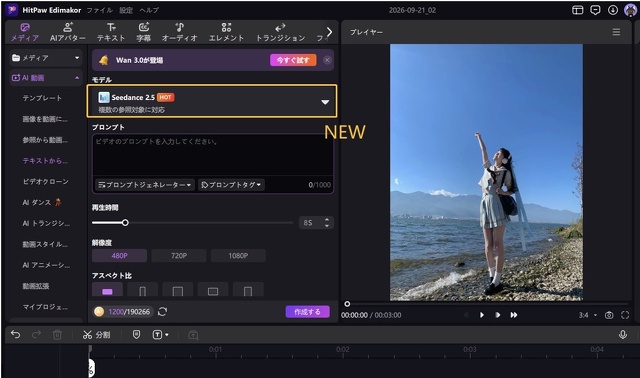Click the 再生時間 duration slider handle
Image resolution: width=640 pixels, height=378 pixels.
coord(125,222)
